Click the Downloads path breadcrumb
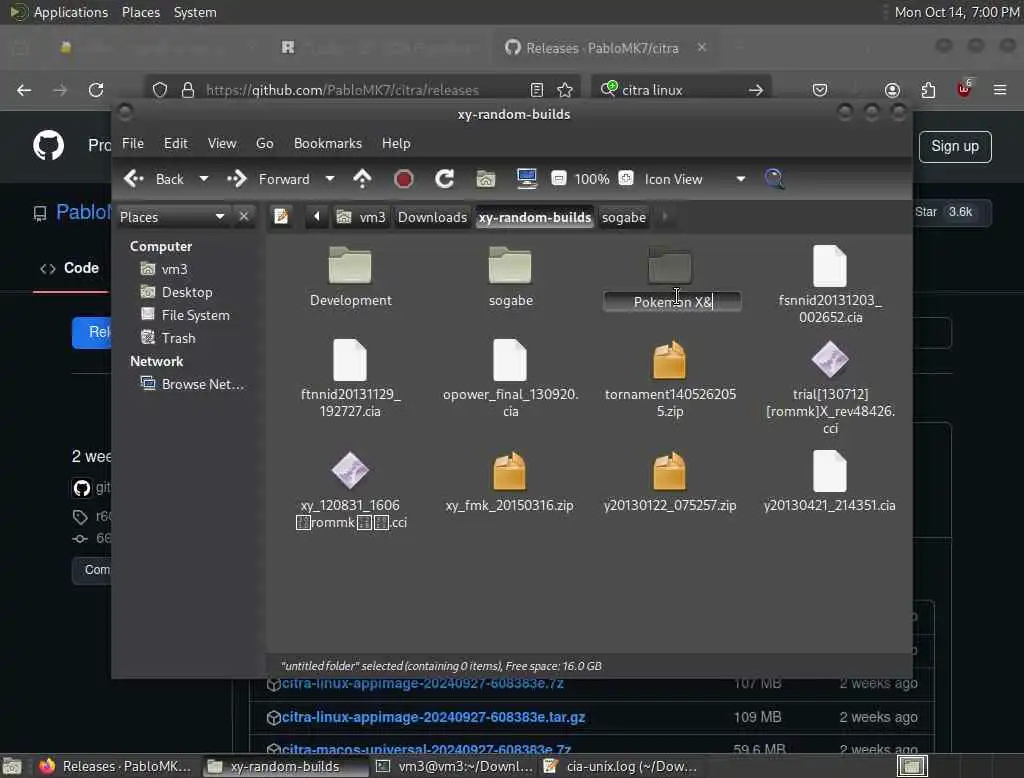Viewport: 1024px width, 778px height. click(x=432, y=217)
